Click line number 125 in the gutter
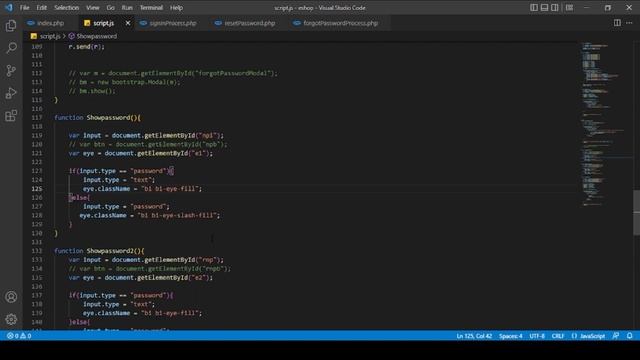Image resolution: width=640 pixels, height=360 pixels. 37,189
